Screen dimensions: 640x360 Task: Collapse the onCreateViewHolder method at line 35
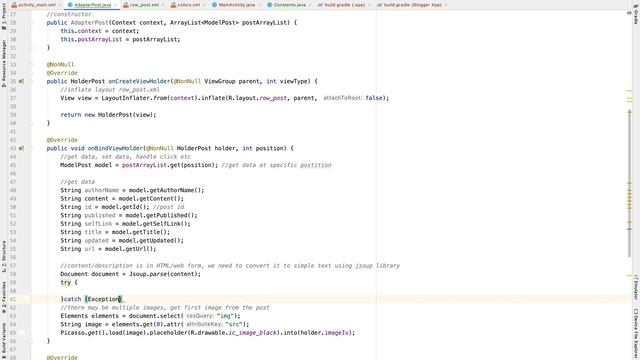[x=31, y=81]
